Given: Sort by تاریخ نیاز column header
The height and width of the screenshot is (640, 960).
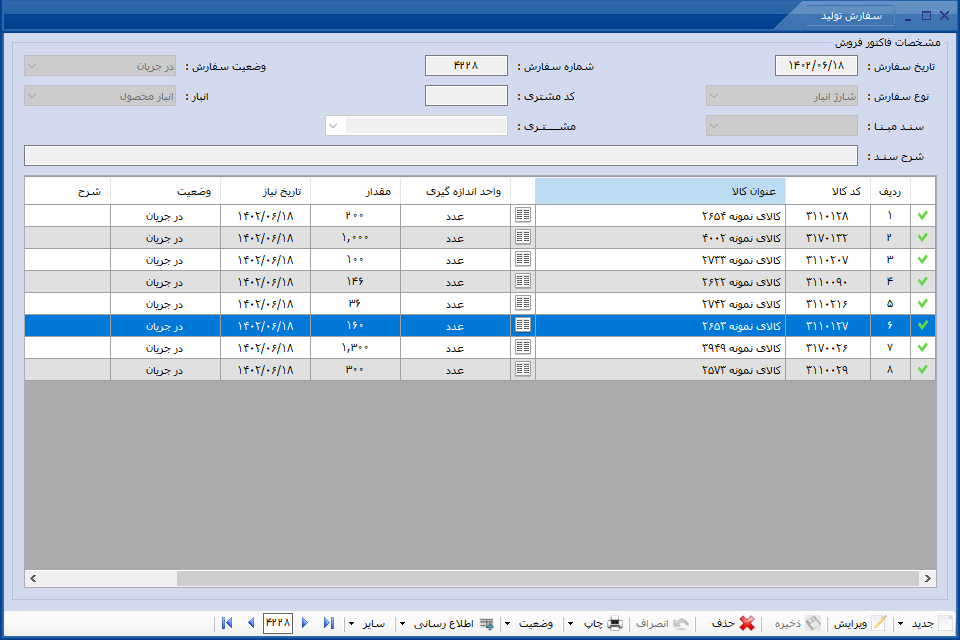Looking at the screenshot, I should click(x=266, y=191).
